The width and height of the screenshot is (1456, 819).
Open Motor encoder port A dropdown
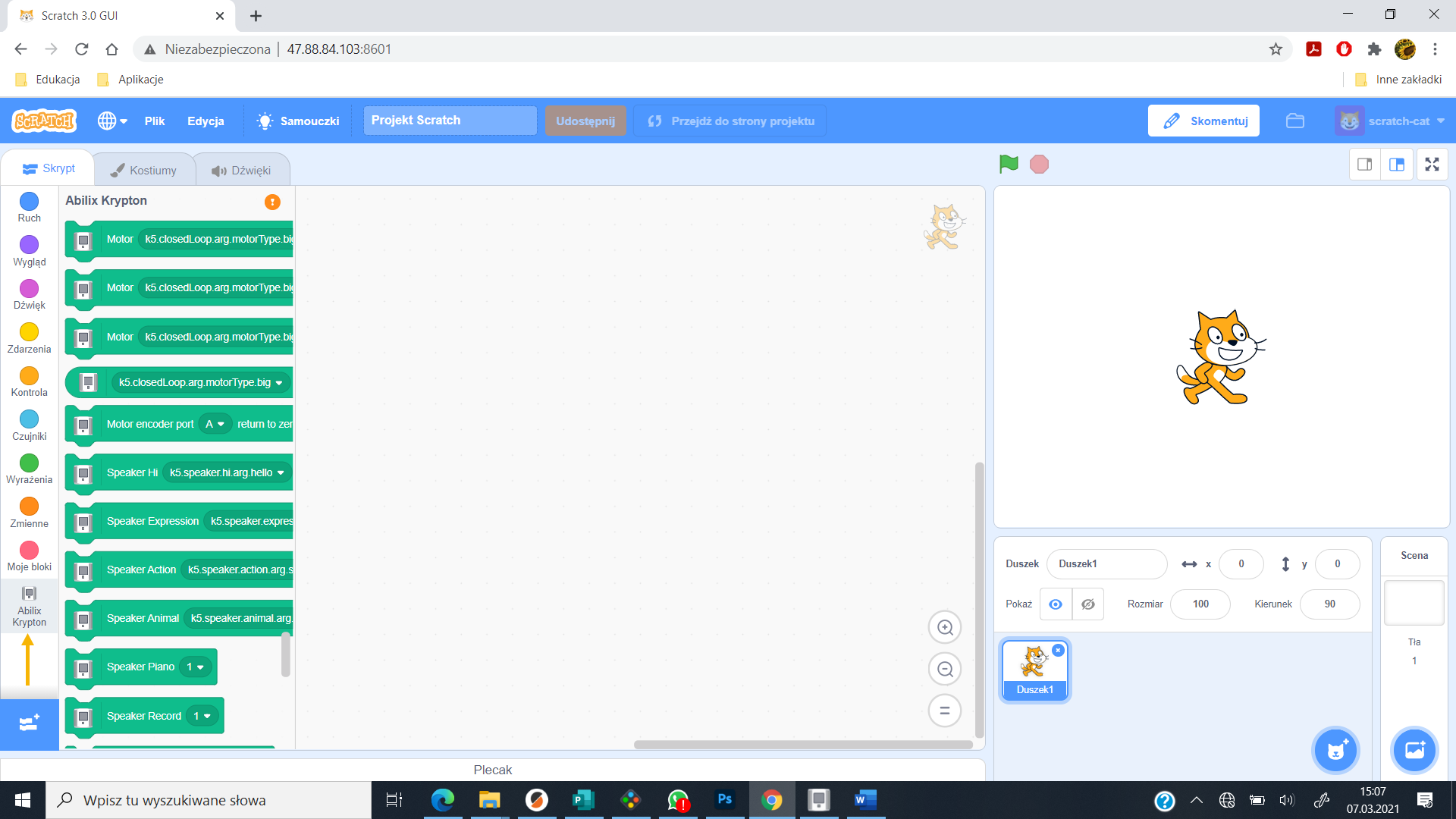click(215, 424)
